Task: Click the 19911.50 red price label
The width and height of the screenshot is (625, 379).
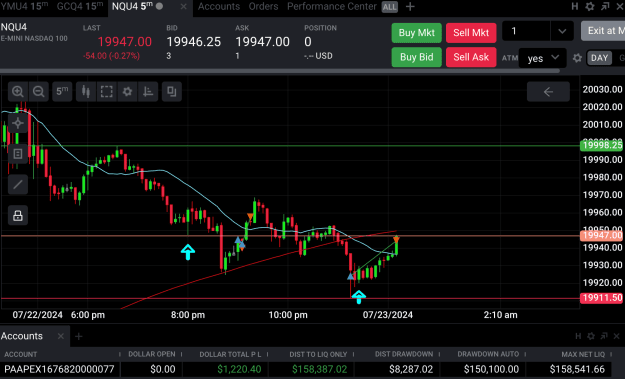Action: 601,298
